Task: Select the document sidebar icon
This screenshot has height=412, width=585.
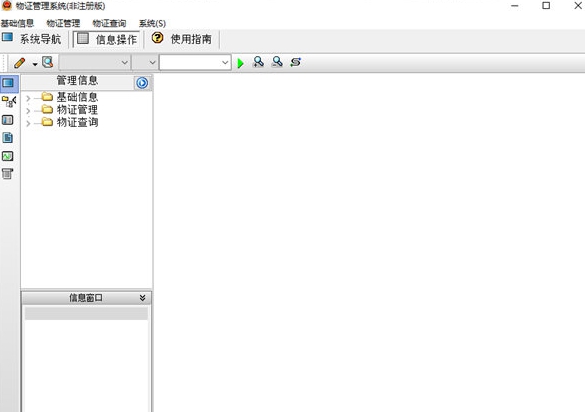Action: point(7,138)
